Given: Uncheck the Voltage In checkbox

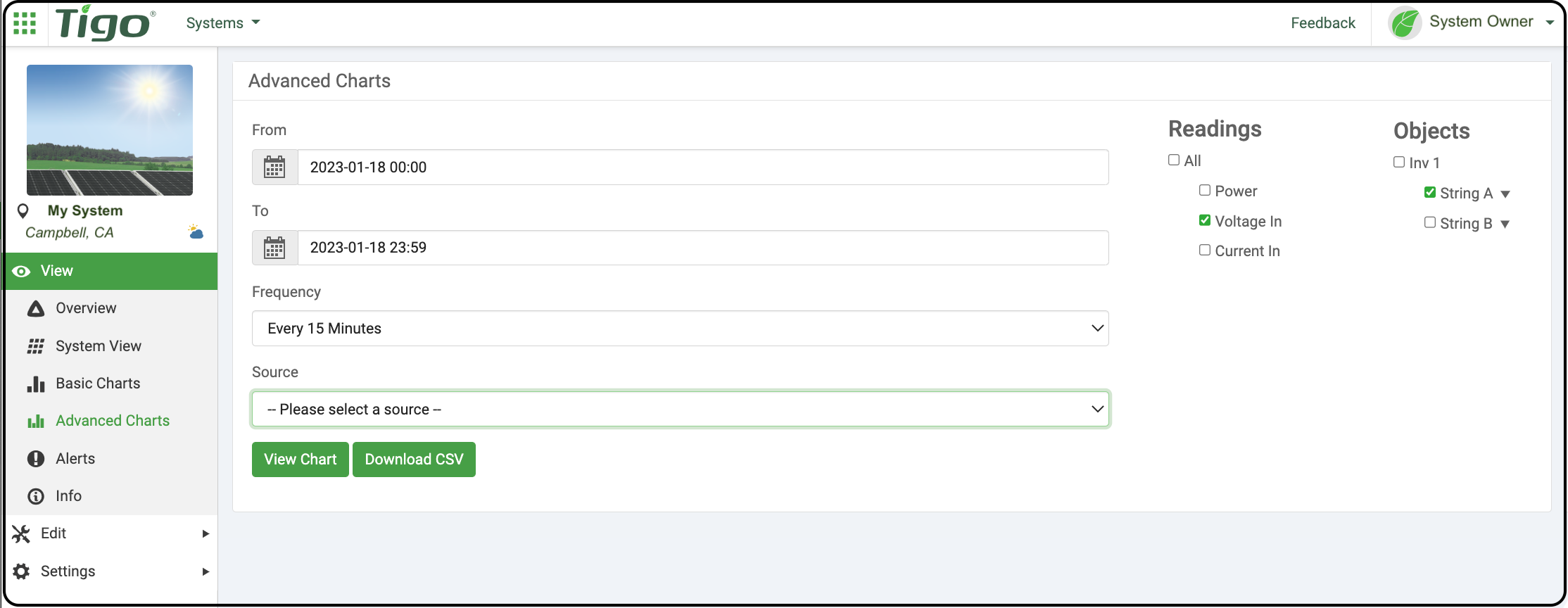Looking at the screenshot, I should click(x=1205, y=220).
